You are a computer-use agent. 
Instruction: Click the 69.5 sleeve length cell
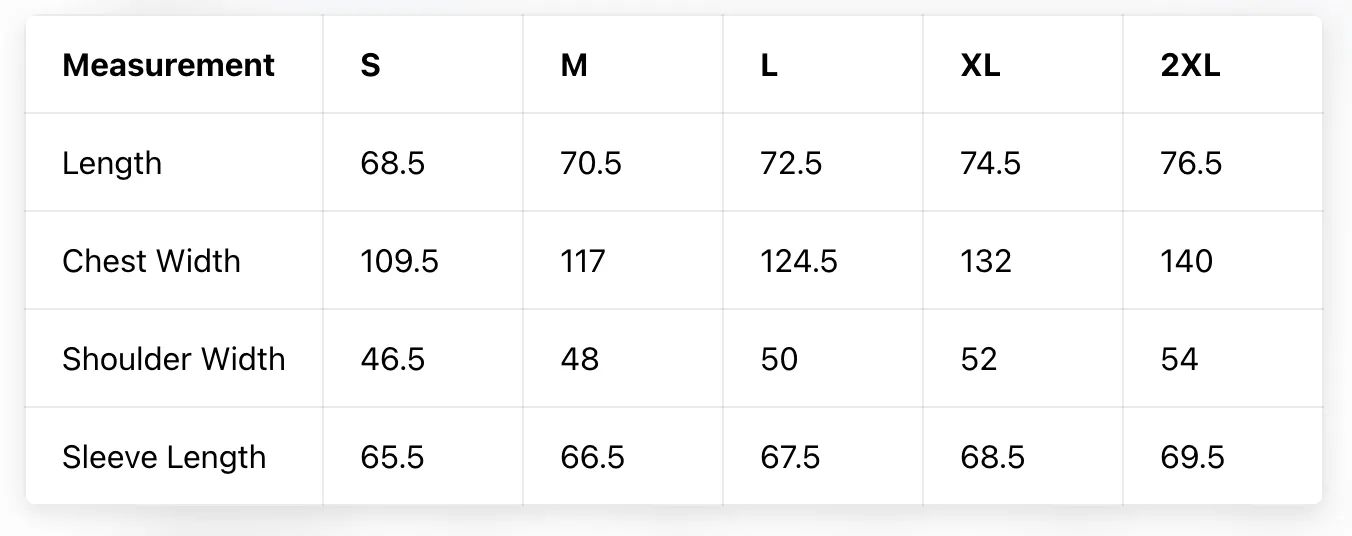tap(1192, 457)
